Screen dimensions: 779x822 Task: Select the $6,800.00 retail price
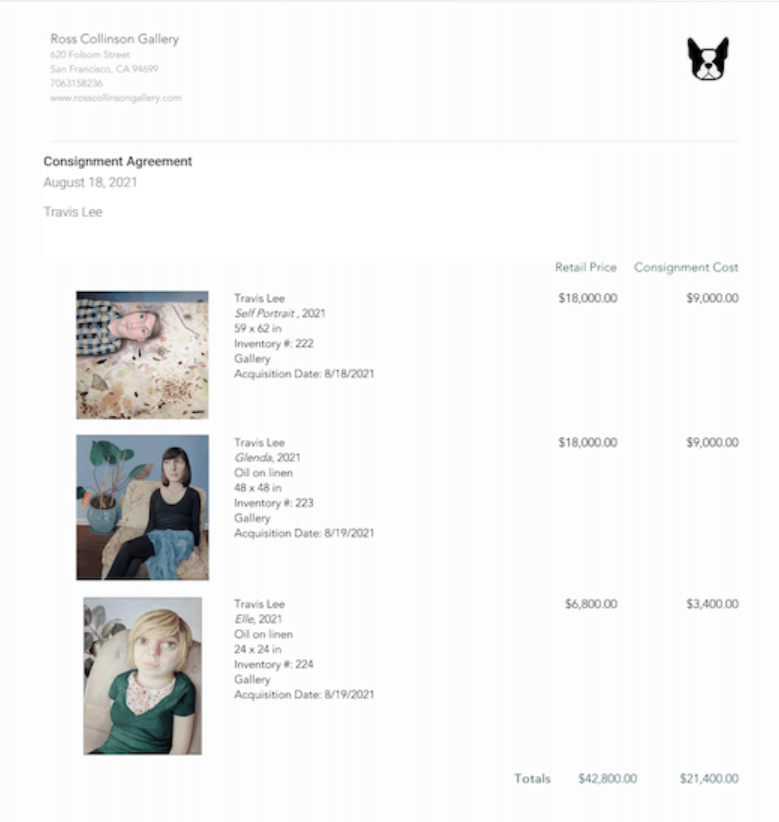tap(591, 604)
